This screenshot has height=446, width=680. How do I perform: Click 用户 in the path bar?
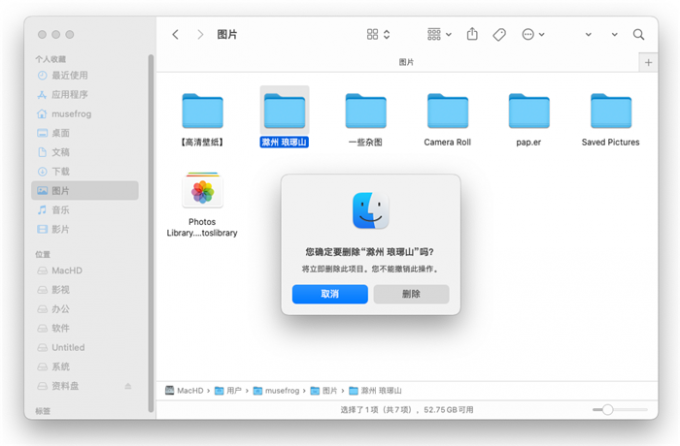228,390
